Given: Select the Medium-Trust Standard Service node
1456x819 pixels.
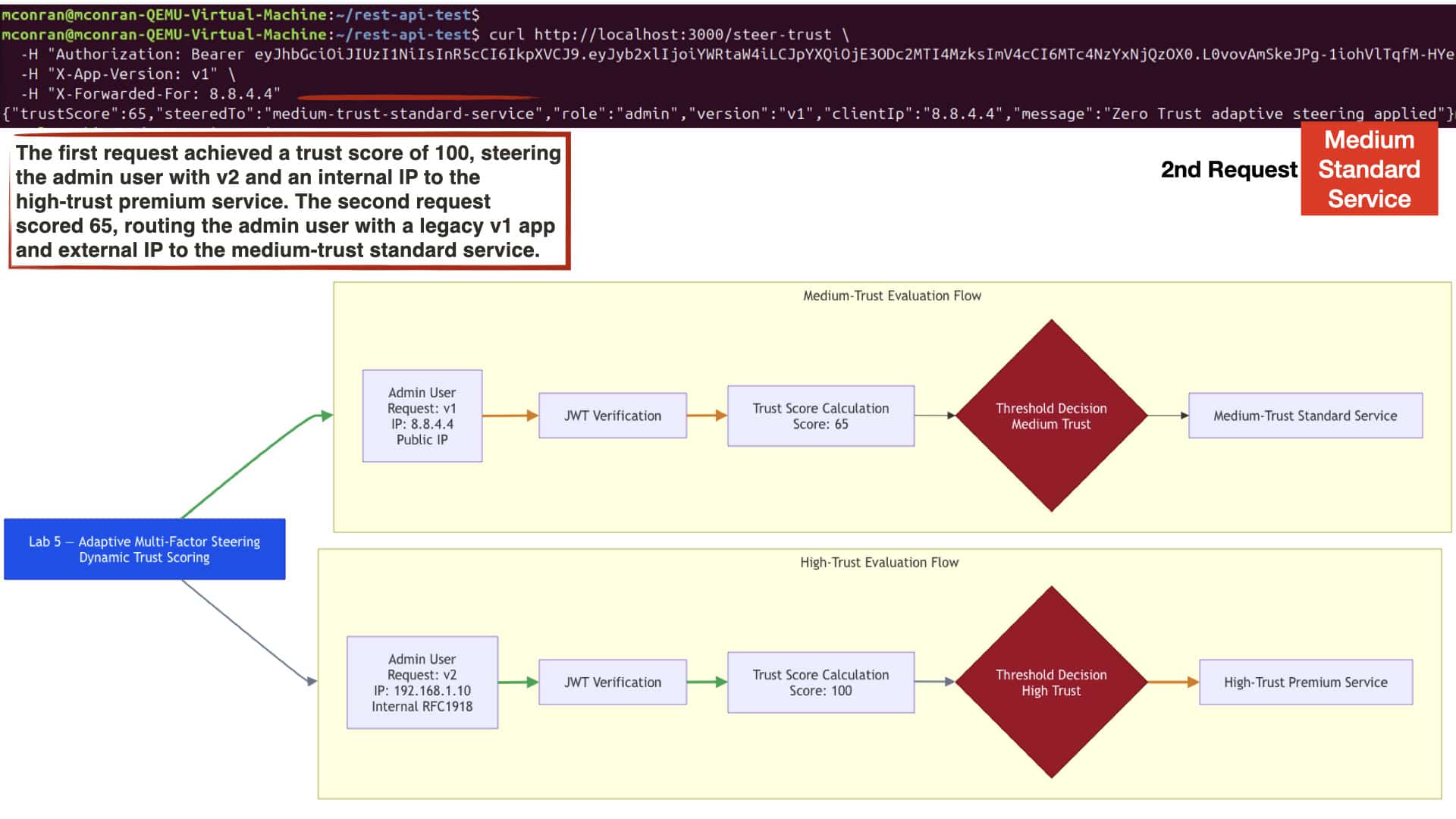Looking at the screenshot, I should (1306, 416).
